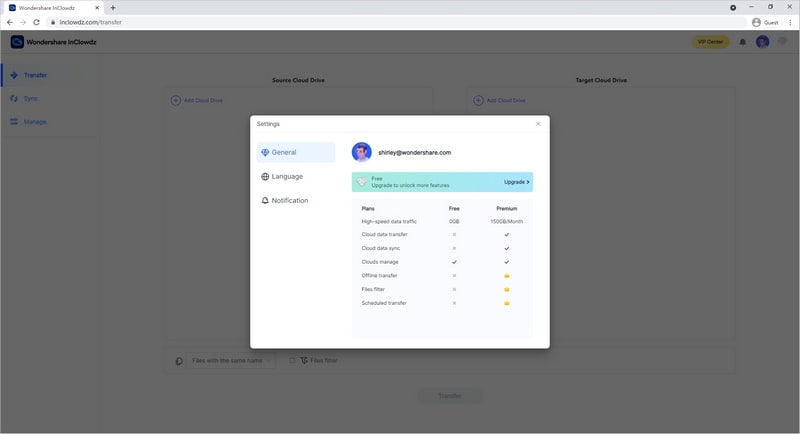Click crown icon in Scheduled transfer row
The width and height of the screenshot is (800, 434).
[507, 303]
